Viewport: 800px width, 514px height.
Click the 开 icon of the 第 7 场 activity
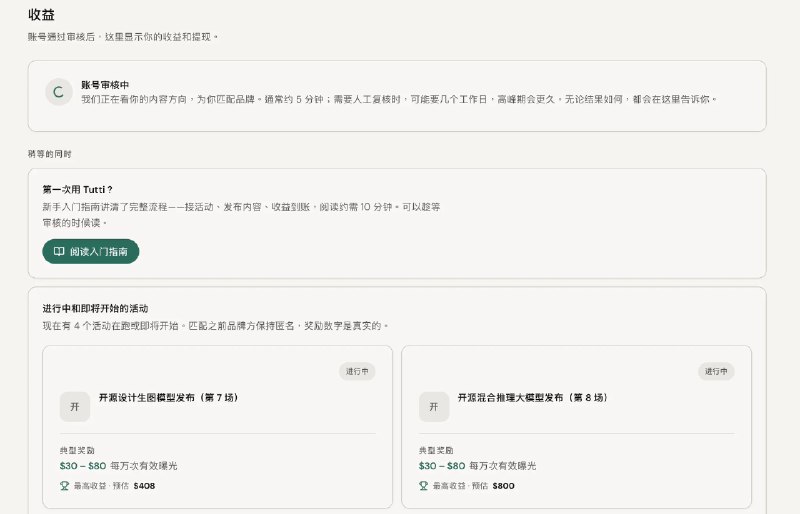pyautogui.click(x=75, y=406)
